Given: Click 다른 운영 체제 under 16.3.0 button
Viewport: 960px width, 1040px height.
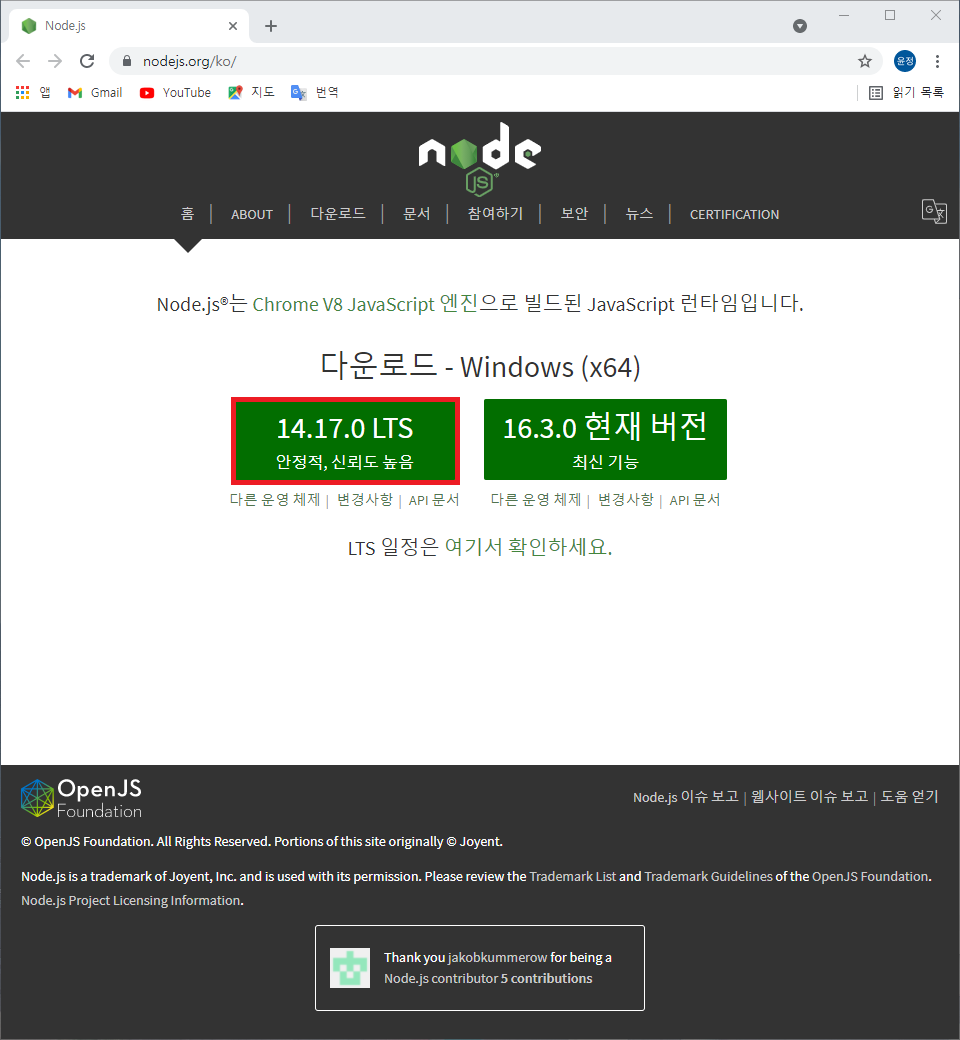Looking at the screenshot, I should pos(535,499).
